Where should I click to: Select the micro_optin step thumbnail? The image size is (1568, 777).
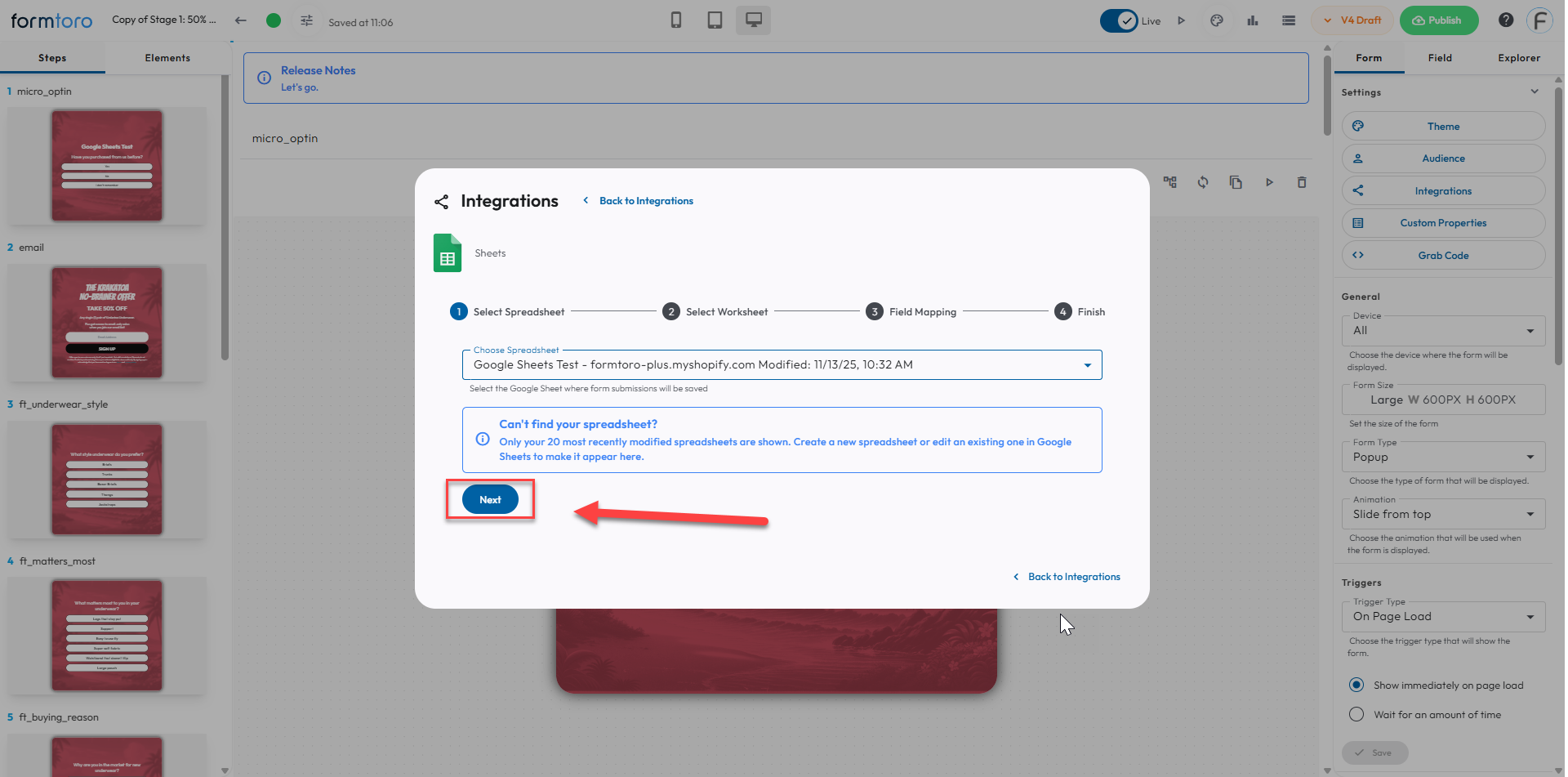tap(107, 166)
